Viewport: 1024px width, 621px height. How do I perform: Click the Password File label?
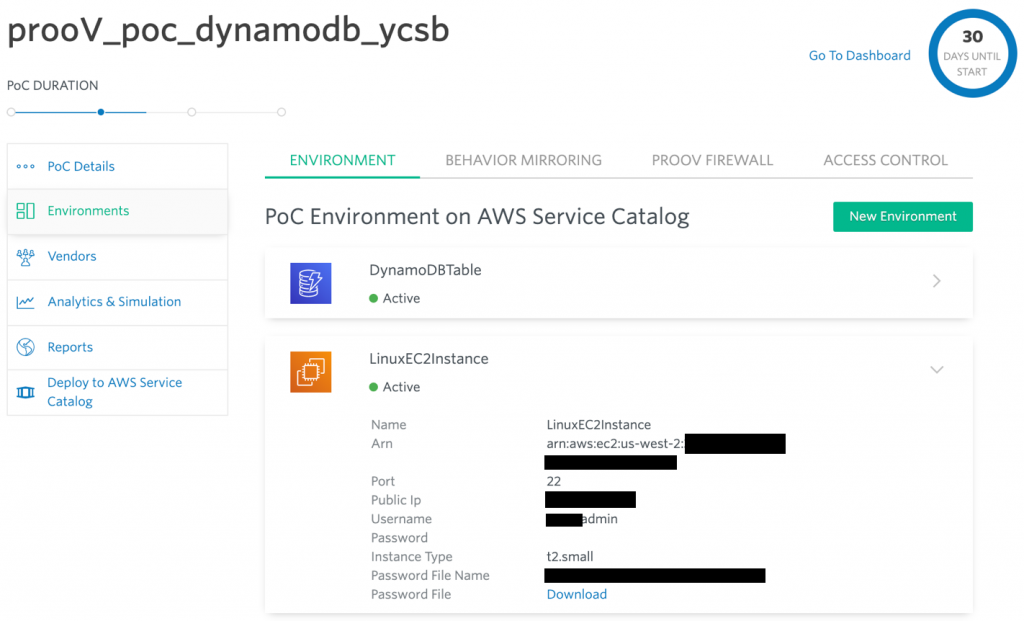[x=411, y=595]
